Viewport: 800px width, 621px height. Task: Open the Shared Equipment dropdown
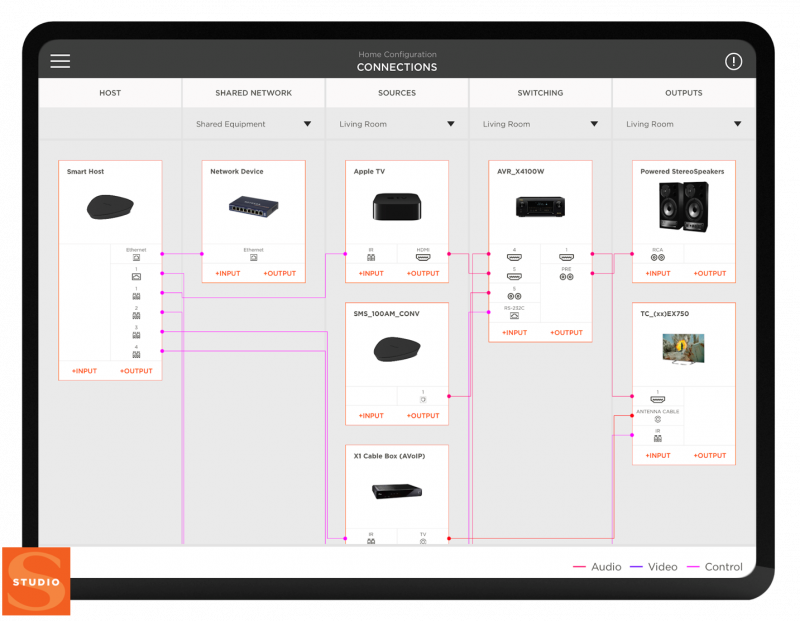[x=252, y=124]
